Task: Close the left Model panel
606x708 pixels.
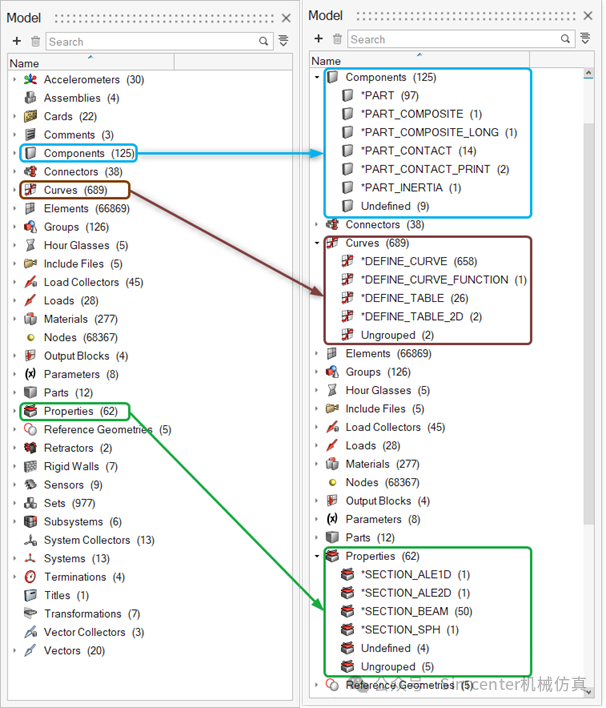Action: [x=286, y=18]
